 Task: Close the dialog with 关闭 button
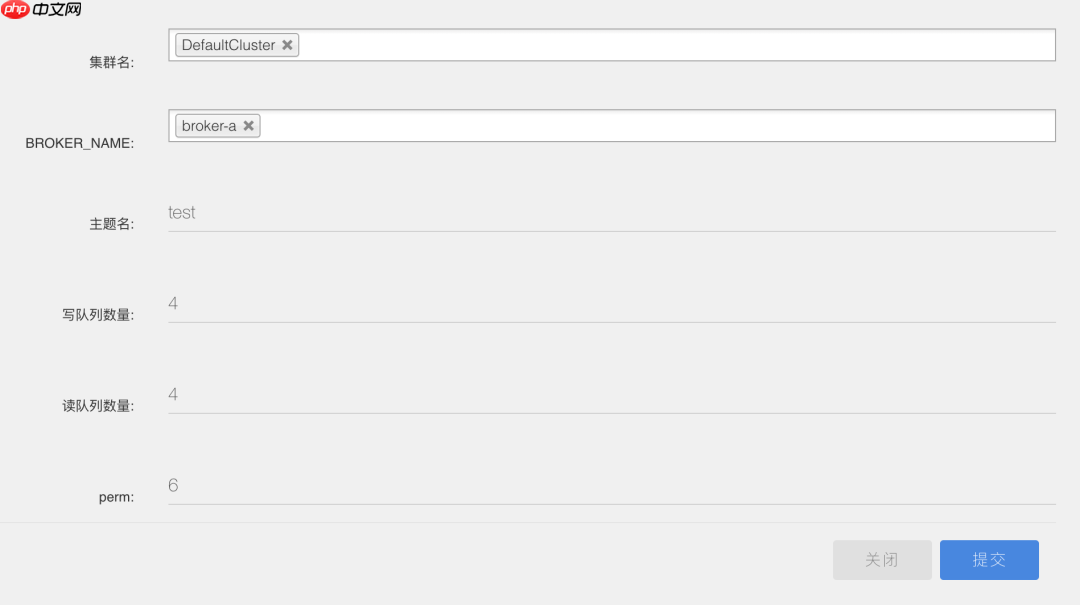882,560
